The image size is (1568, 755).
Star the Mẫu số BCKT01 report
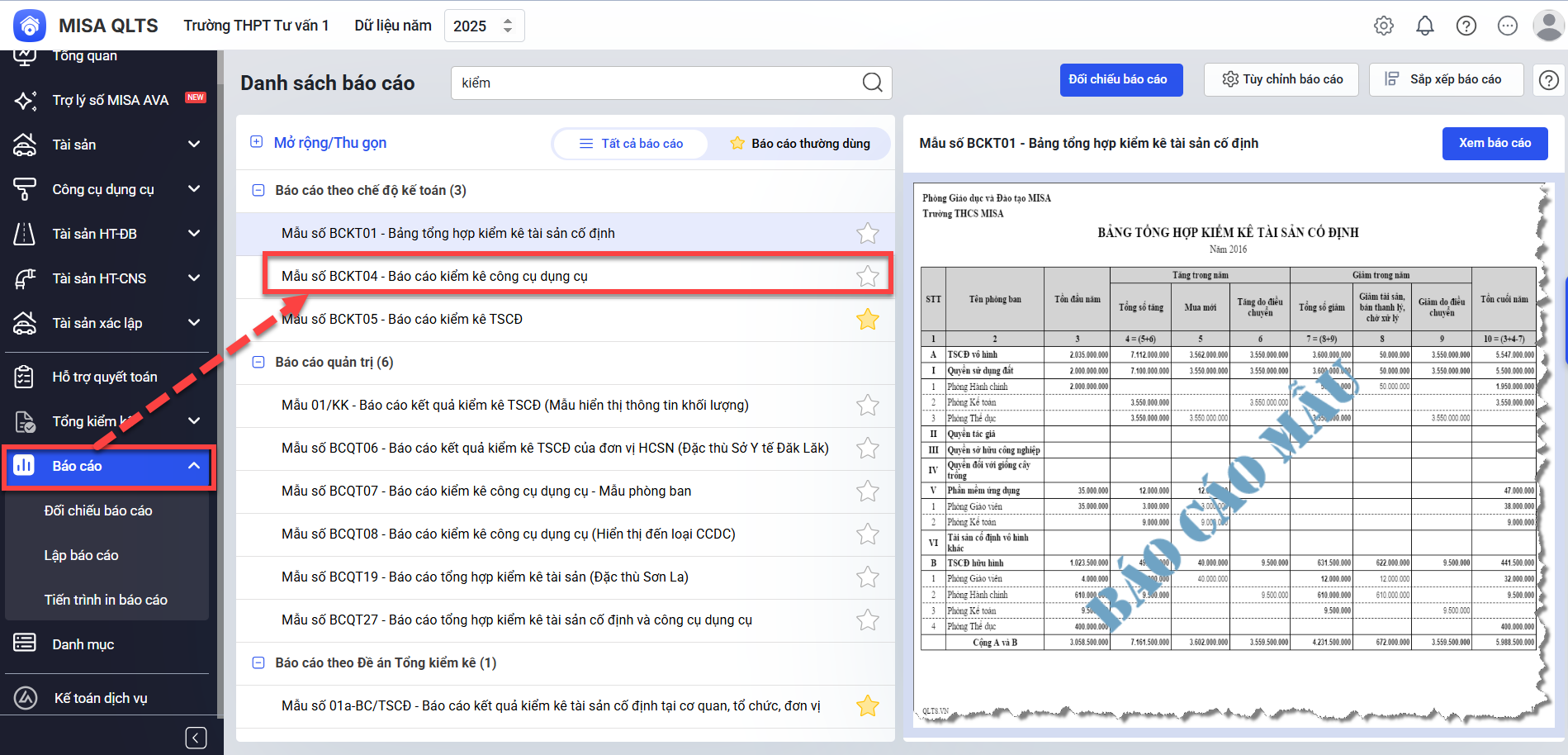(x=868, y=234)
